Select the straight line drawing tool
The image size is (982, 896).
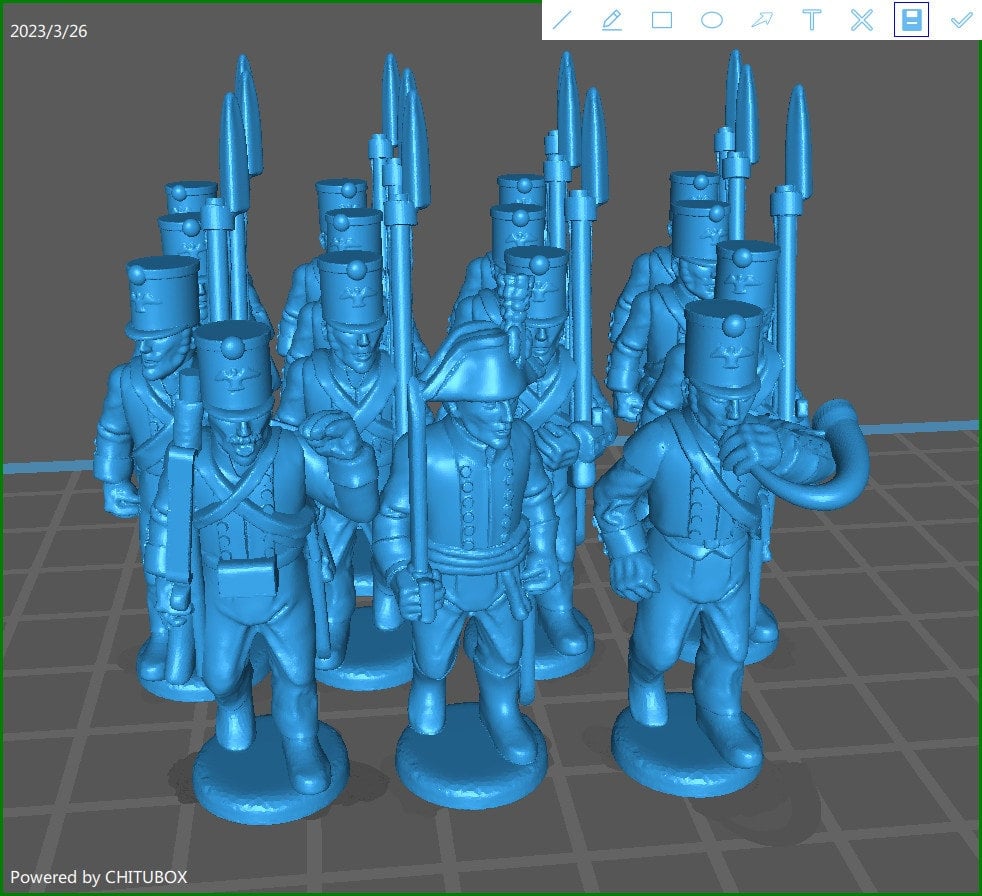562,20
